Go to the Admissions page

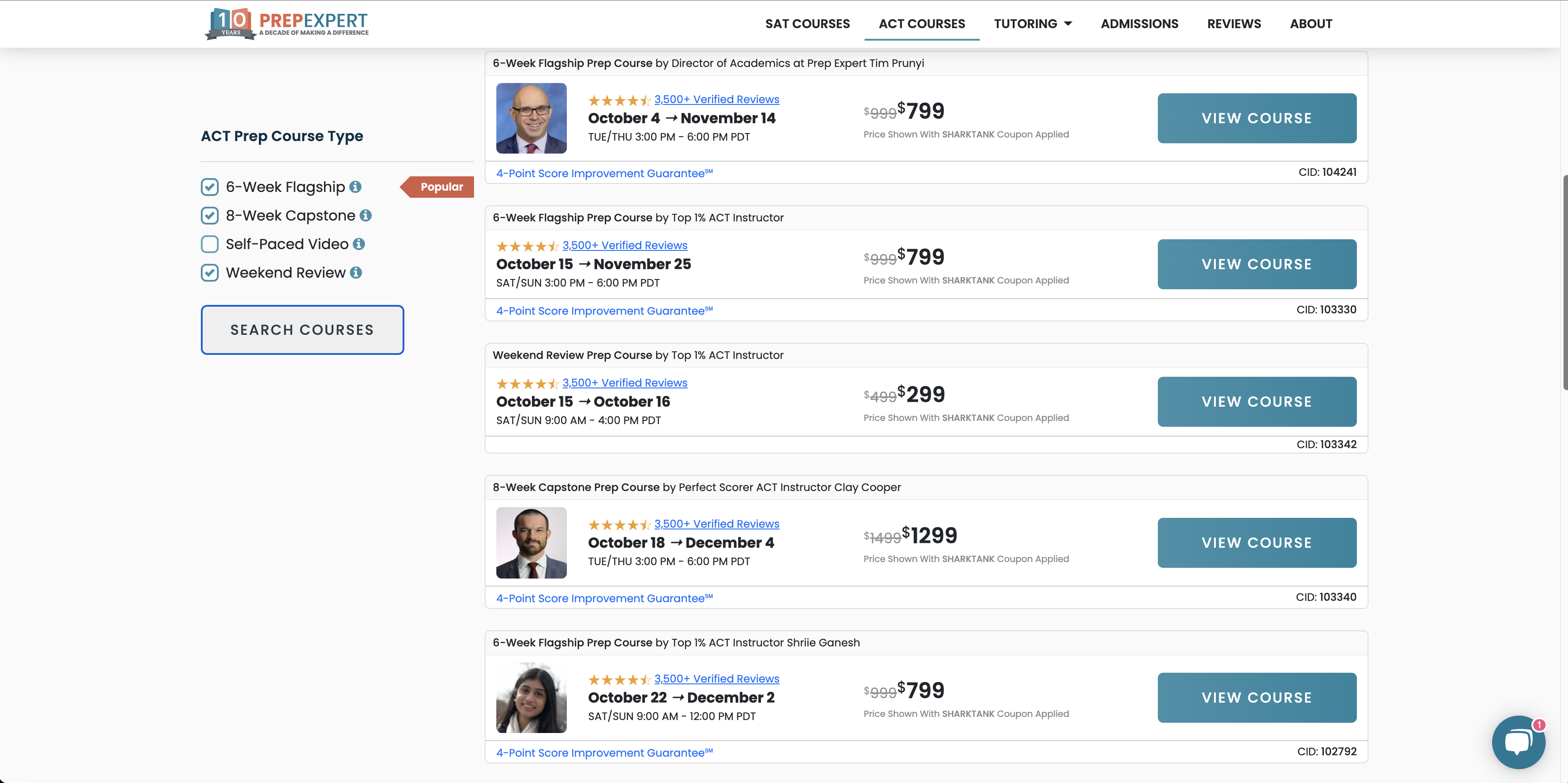(1139, 24)
